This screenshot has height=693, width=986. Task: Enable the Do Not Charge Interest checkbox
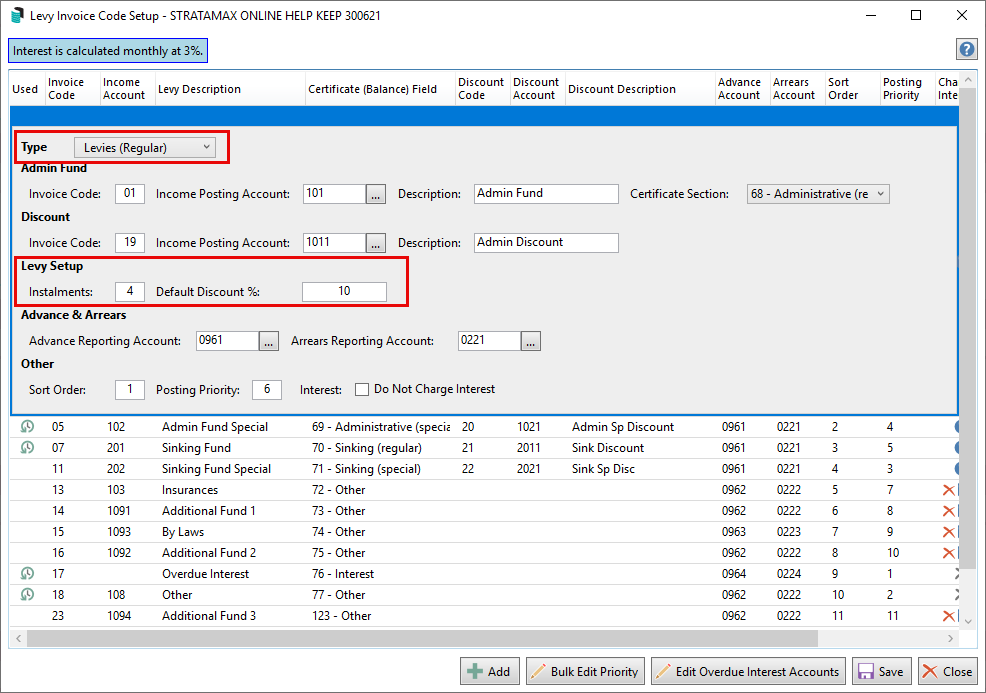tap(362, 389)
